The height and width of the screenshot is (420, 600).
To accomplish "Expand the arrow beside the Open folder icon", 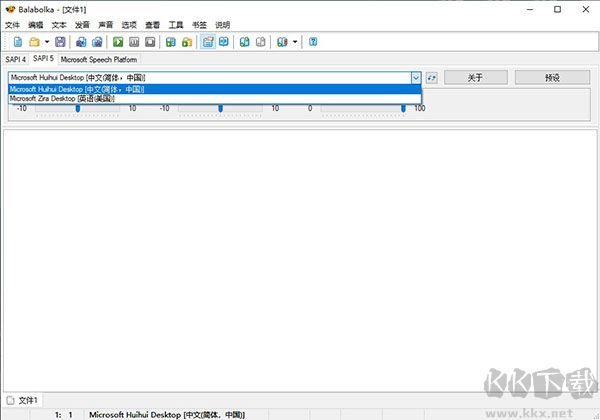I will click(47, 42).
